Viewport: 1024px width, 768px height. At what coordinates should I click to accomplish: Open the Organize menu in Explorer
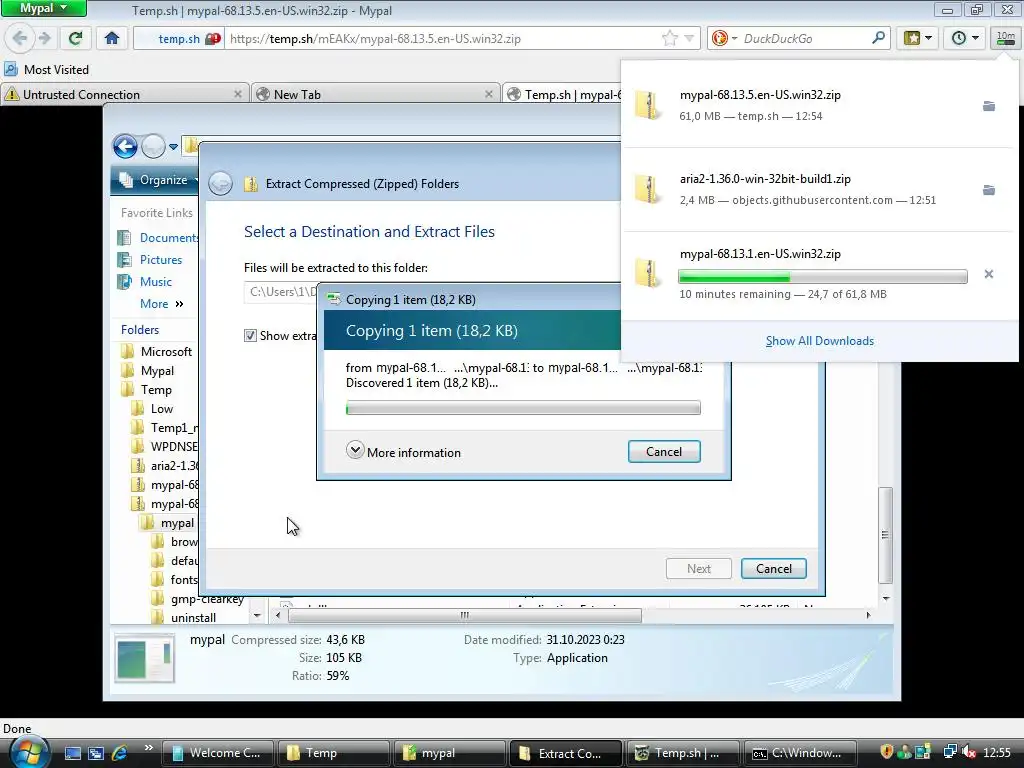(x=158, y=180)
